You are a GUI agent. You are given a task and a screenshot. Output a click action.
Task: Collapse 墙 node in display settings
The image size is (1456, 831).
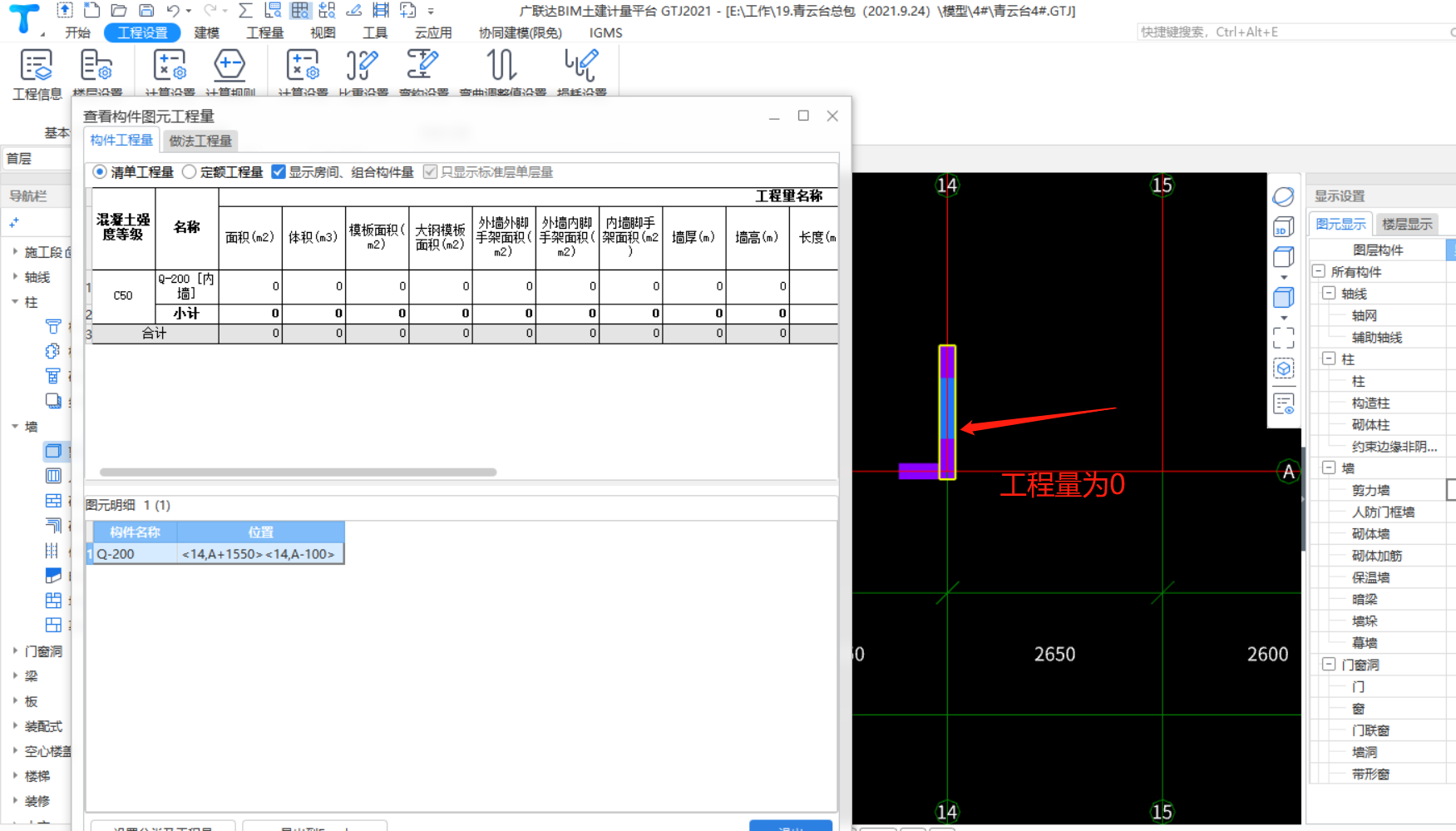(x=1329, y=467)
